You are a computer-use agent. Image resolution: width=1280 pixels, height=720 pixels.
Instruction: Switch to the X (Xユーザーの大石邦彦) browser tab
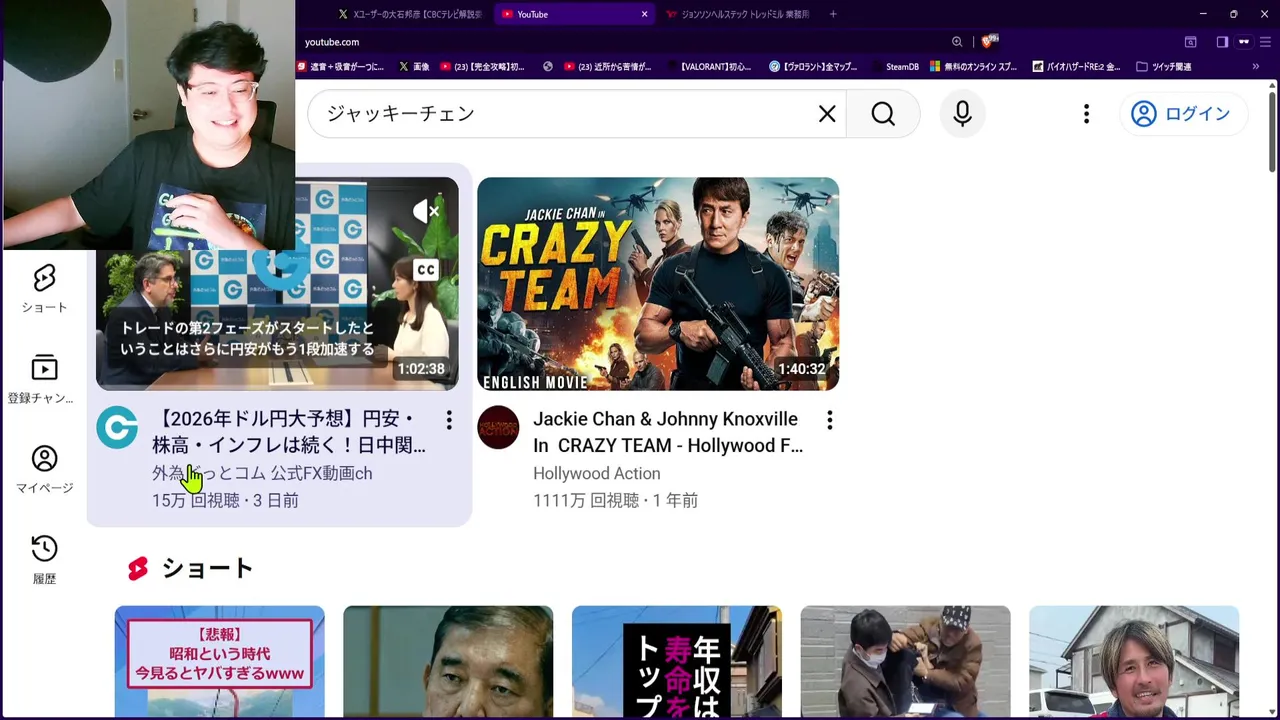point(410,14)
